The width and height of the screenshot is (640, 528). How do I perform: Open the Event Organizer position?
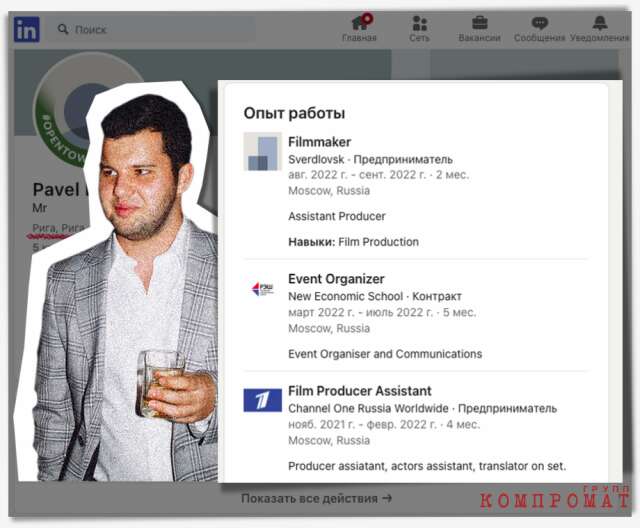336,279
